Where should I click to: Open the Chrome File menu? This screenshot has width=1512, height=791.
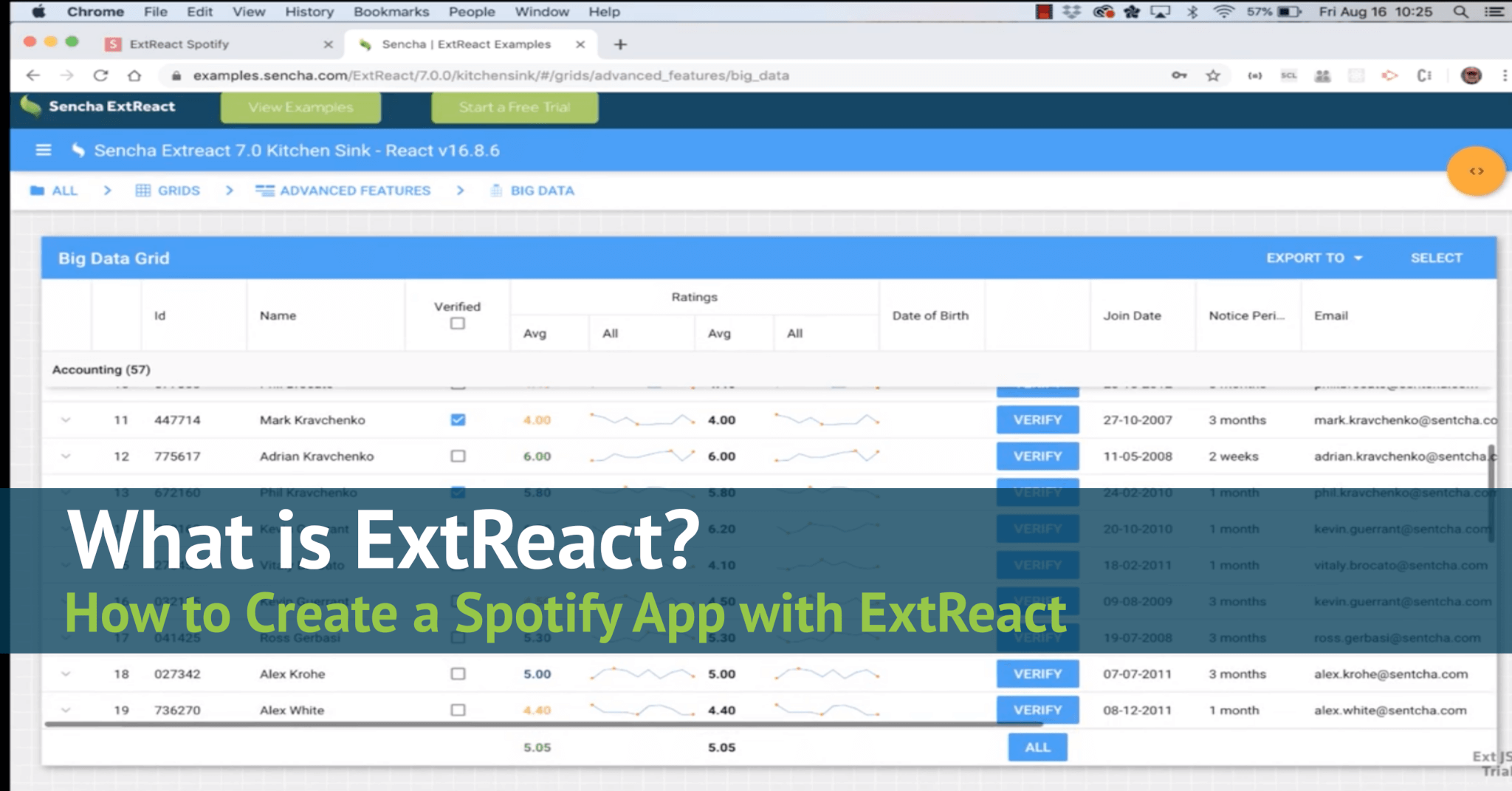pyautogui.click(x=155, y=12)
